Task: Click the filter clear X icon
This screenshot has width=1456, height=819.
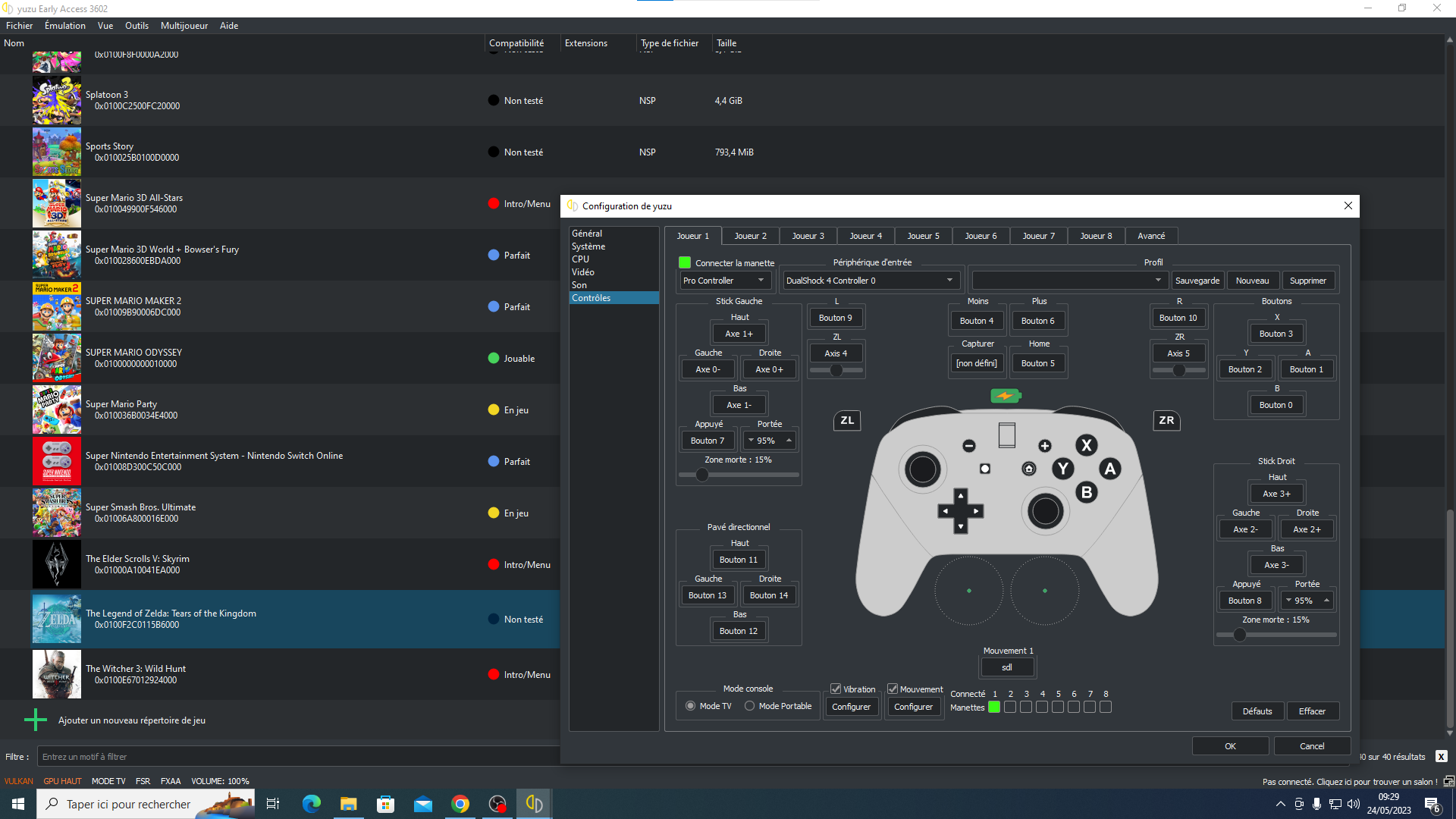Action: pyautogui.click(x=1441, y=756)
